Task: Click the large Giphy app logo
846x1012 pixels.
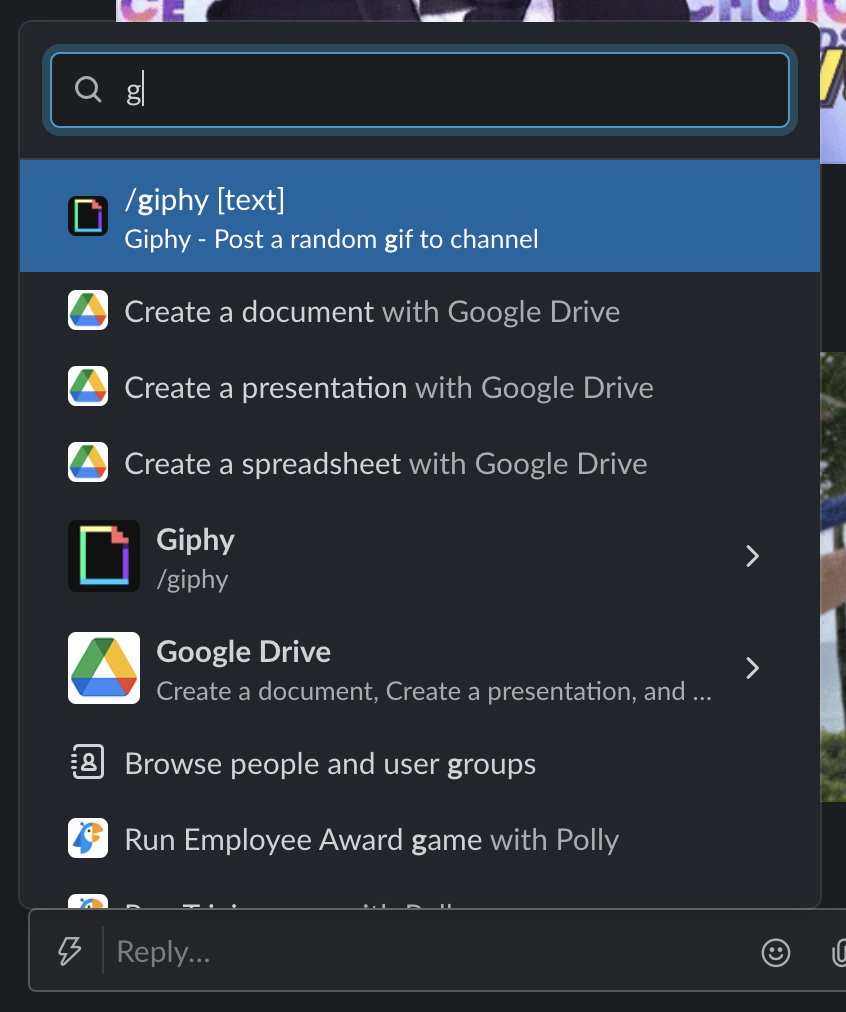Action: (104, 556)
